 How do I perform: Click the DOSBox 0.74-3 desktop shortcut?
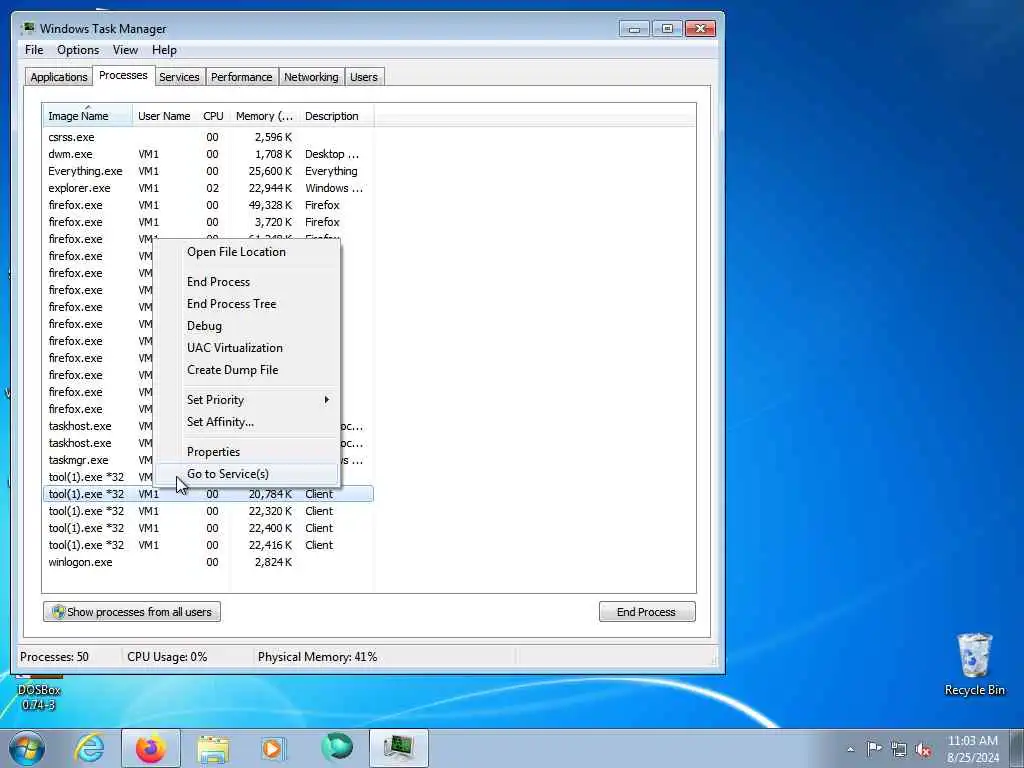click(39, 692)
